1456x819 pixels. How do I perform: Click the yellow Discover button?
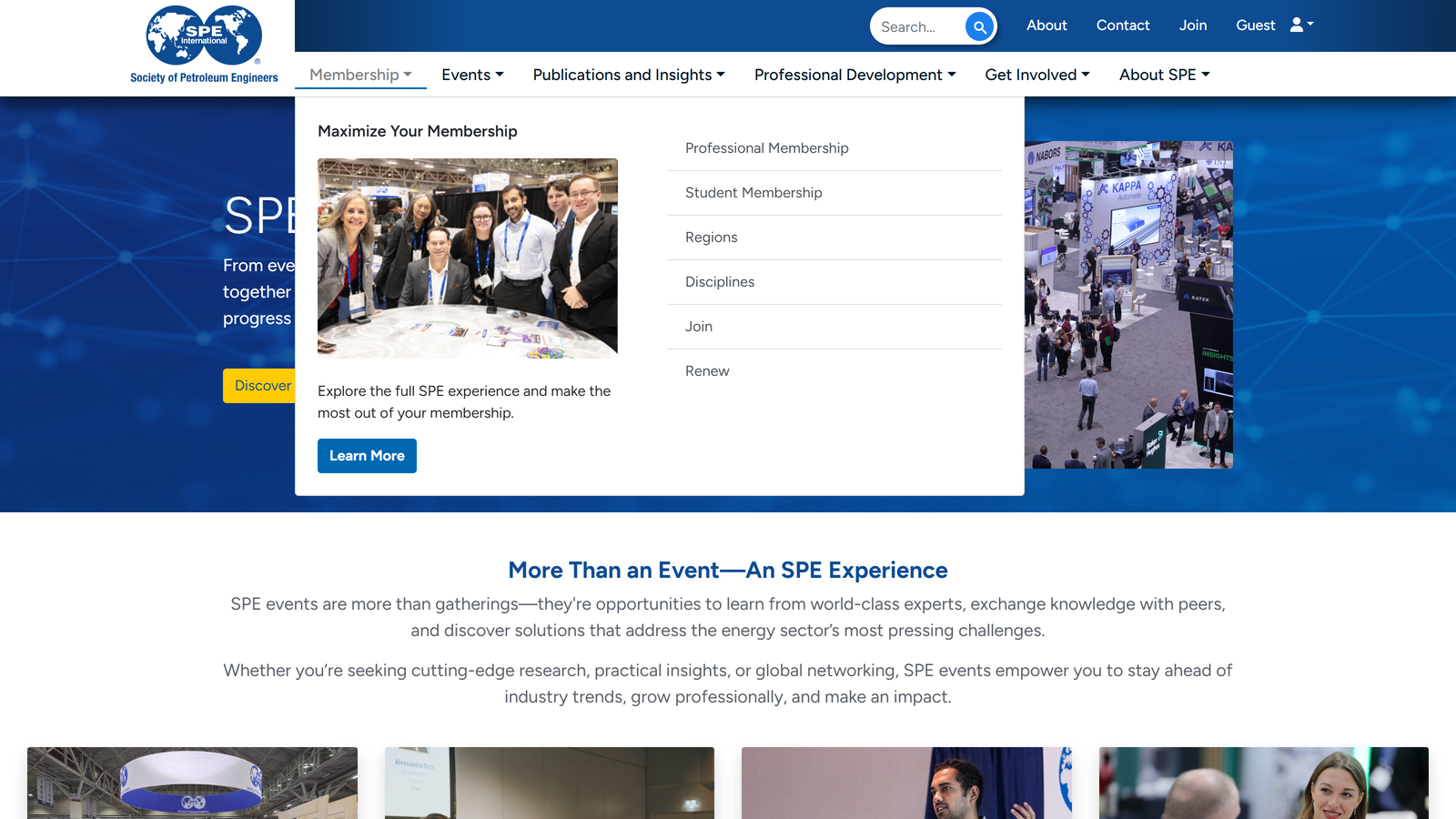click(260, 386)
